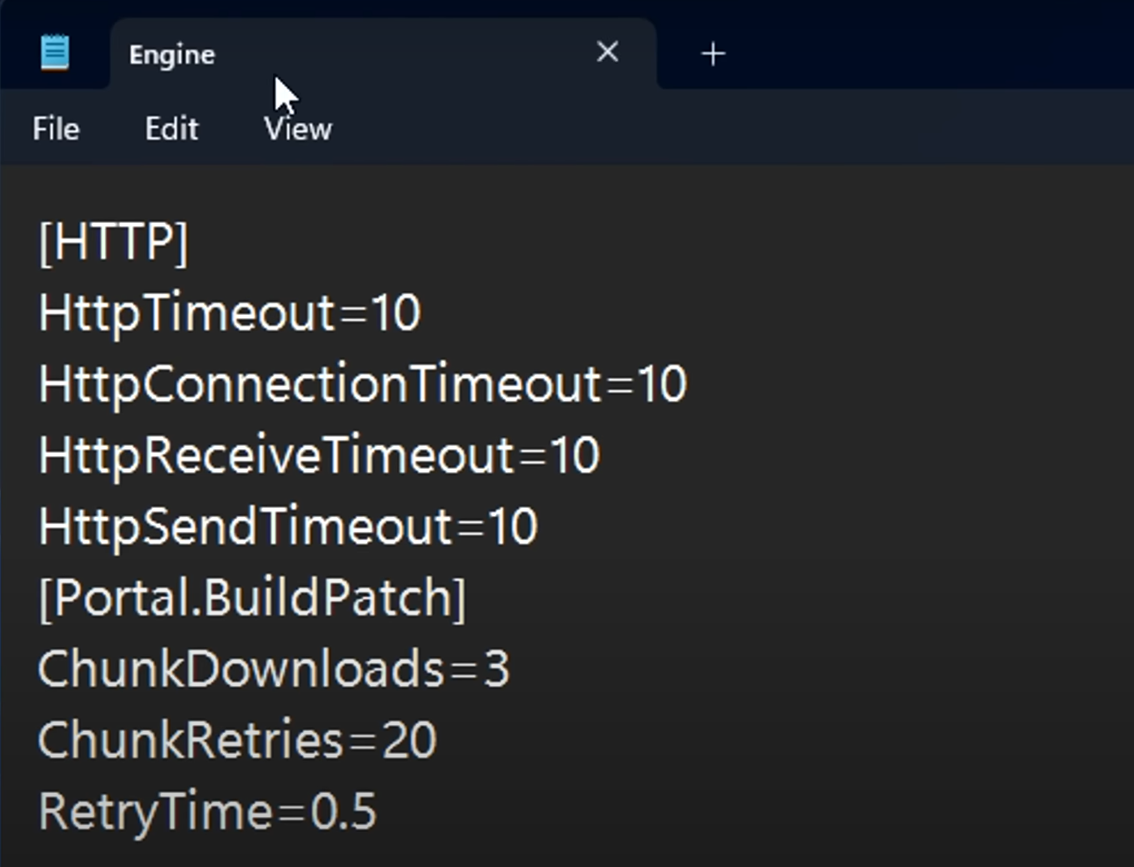Click on the [HTTP] section header line

click(113, 243)
